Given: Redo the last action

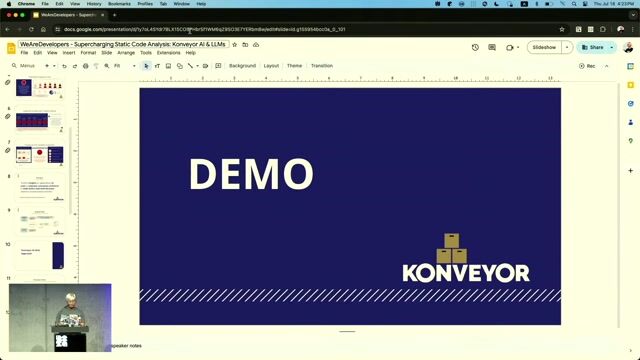Looking at the screenshot, I should click(75, 66).
